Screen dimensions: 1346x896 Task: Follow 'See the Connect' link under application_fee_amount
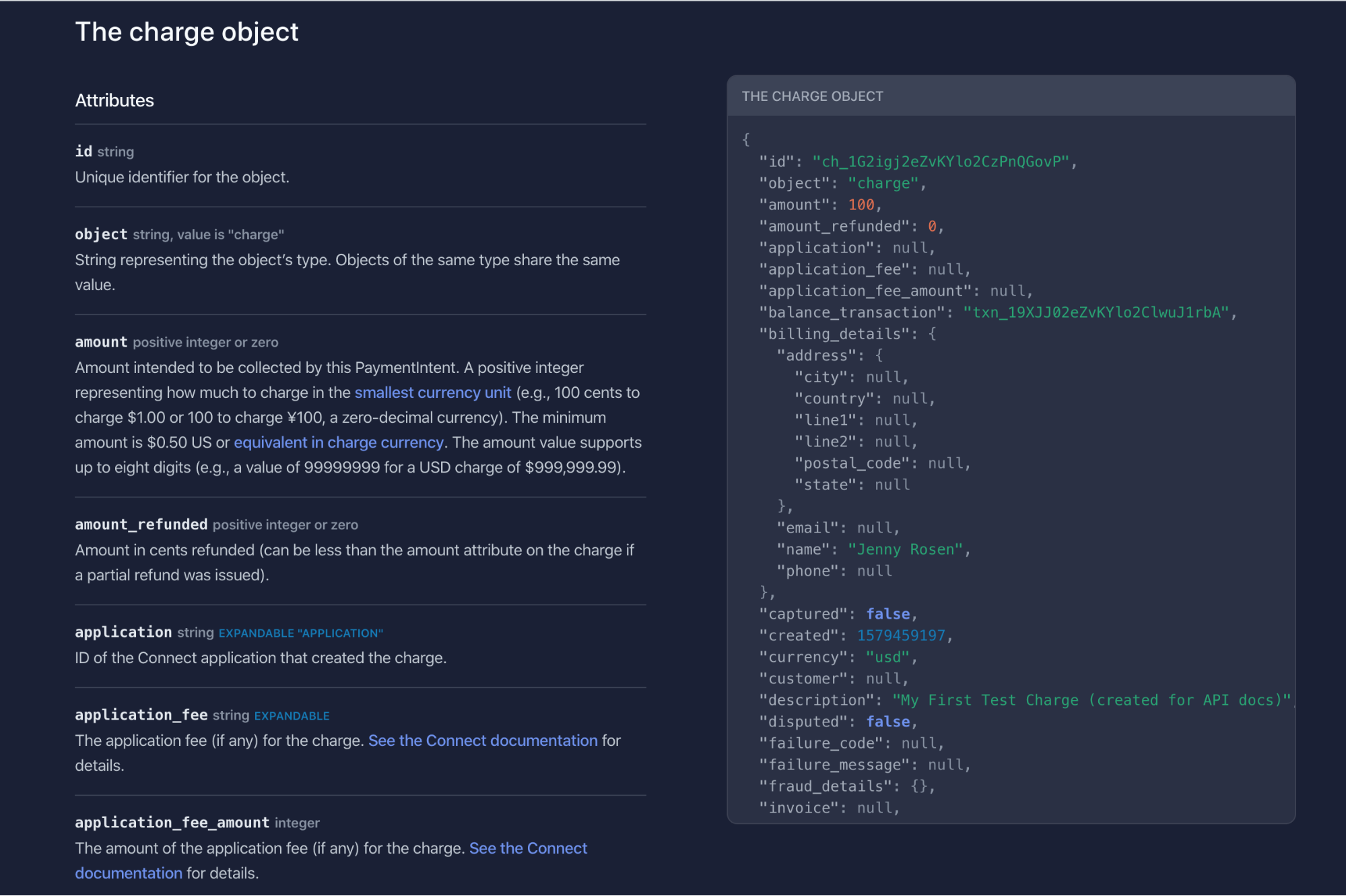click(528, 848)
